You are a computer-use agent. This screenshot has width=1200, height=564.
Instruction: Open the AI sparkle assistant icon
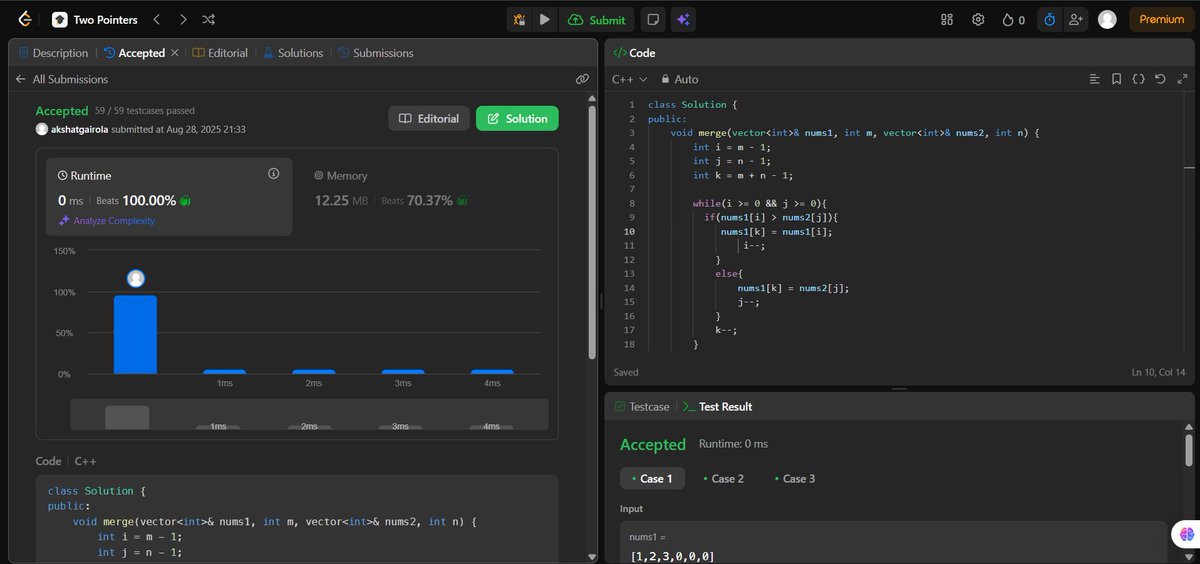point(684,19)
